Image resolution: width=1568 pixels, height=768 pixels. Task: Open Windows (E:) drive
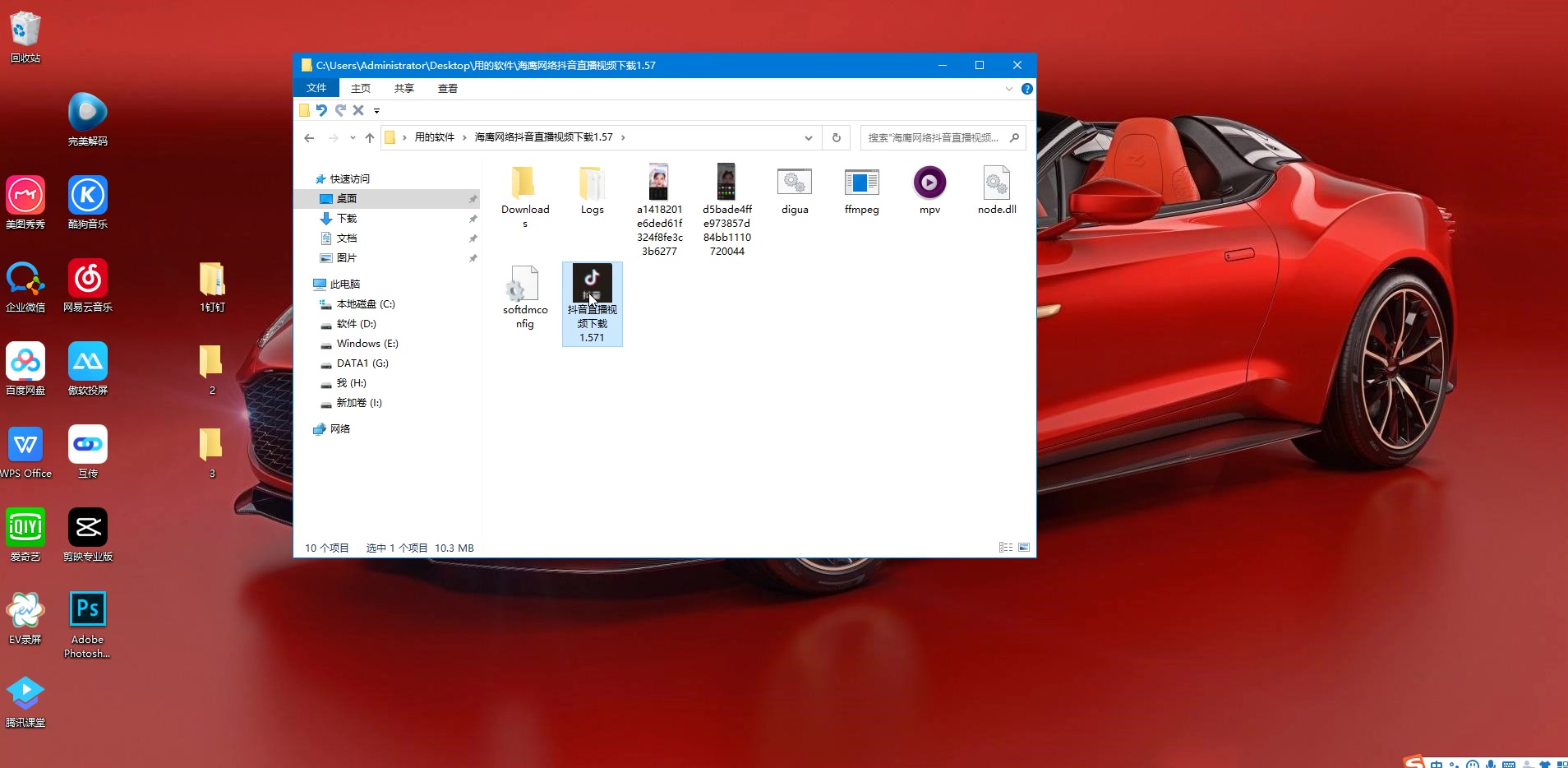pyautogui.click(x=367, y=343)
